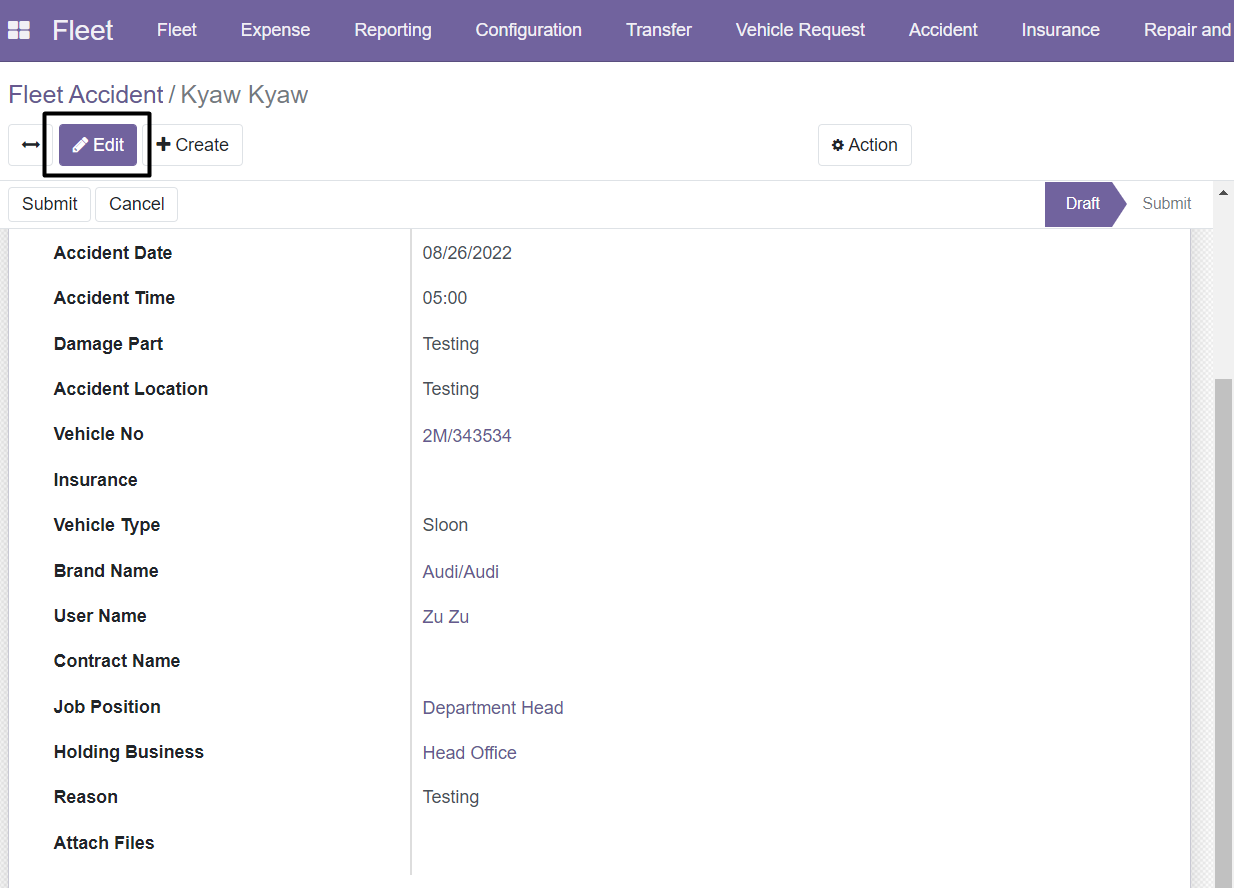
Task: Click the Accident Location value Testing
Action: 451,389
